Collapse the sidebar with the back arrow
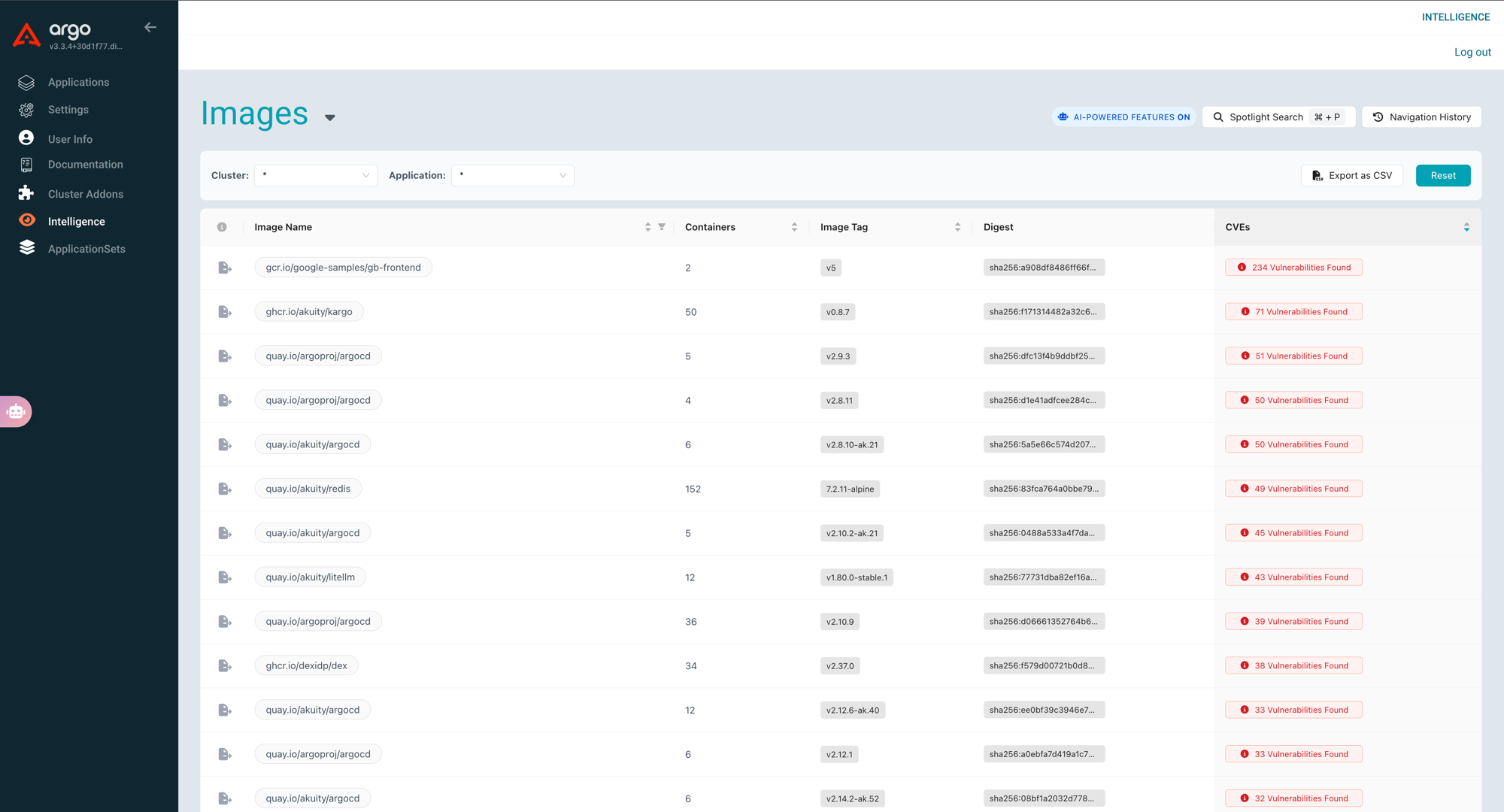 click(x=150, y=27)
